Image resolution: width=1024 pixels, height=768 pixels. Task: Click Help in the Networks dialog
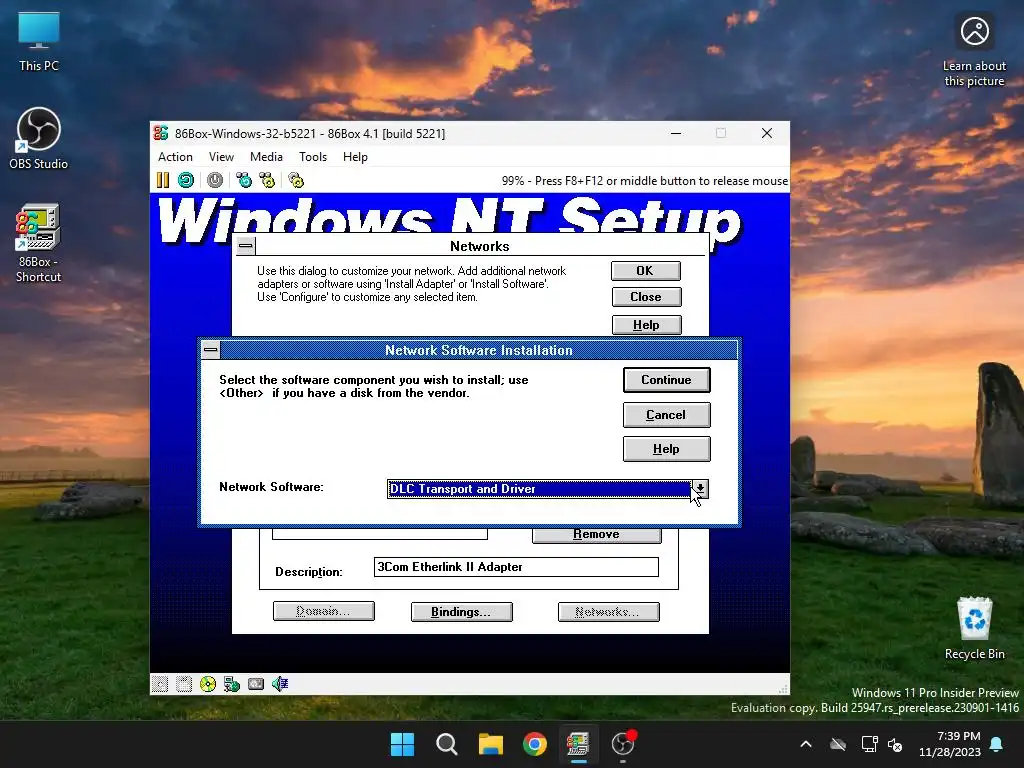(x=647, y=325)
